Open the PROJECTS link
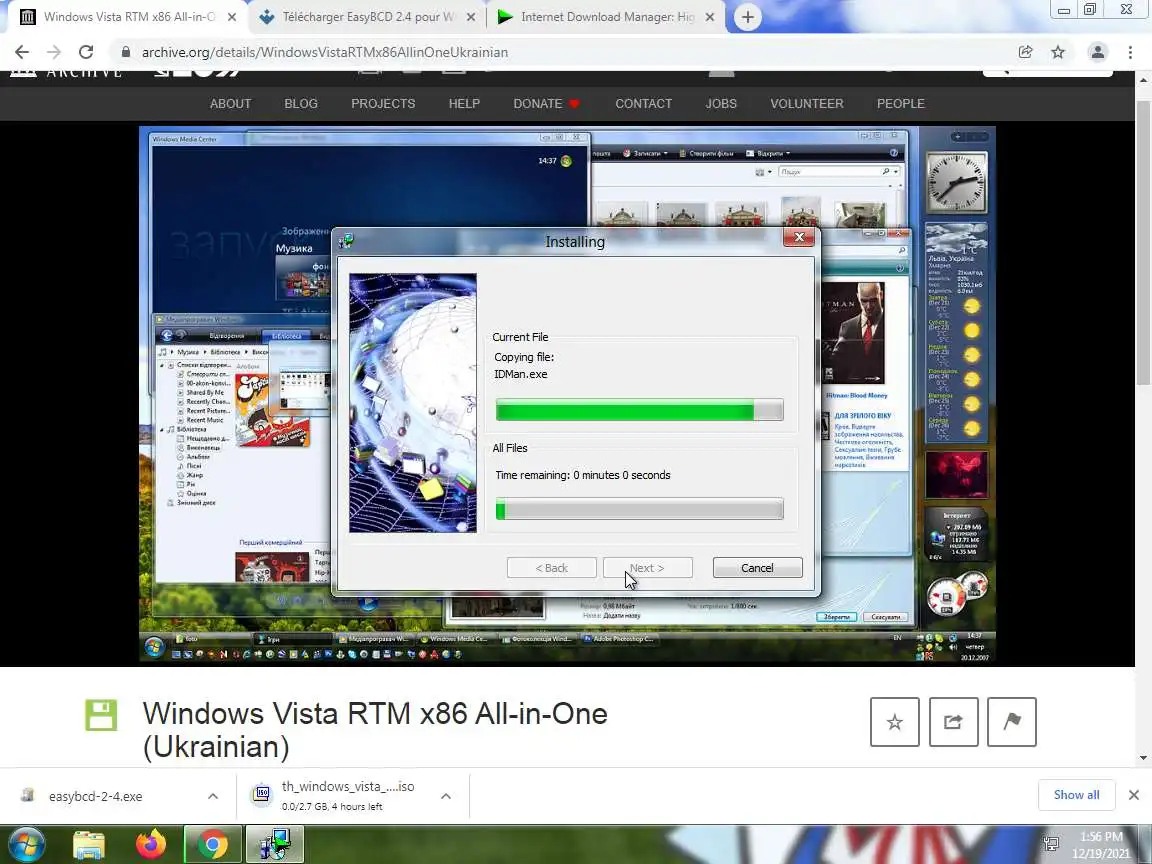 click(x=383, y=104)
